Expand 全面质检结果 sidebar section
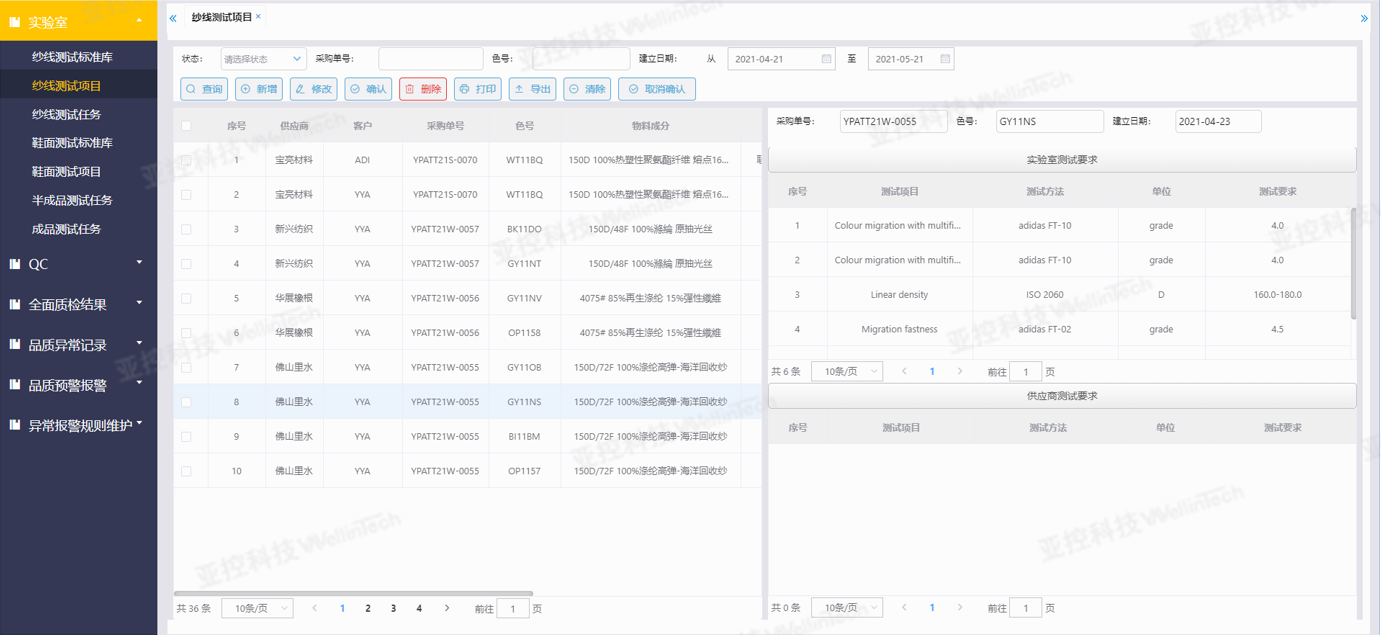 [x=79, y=304]
